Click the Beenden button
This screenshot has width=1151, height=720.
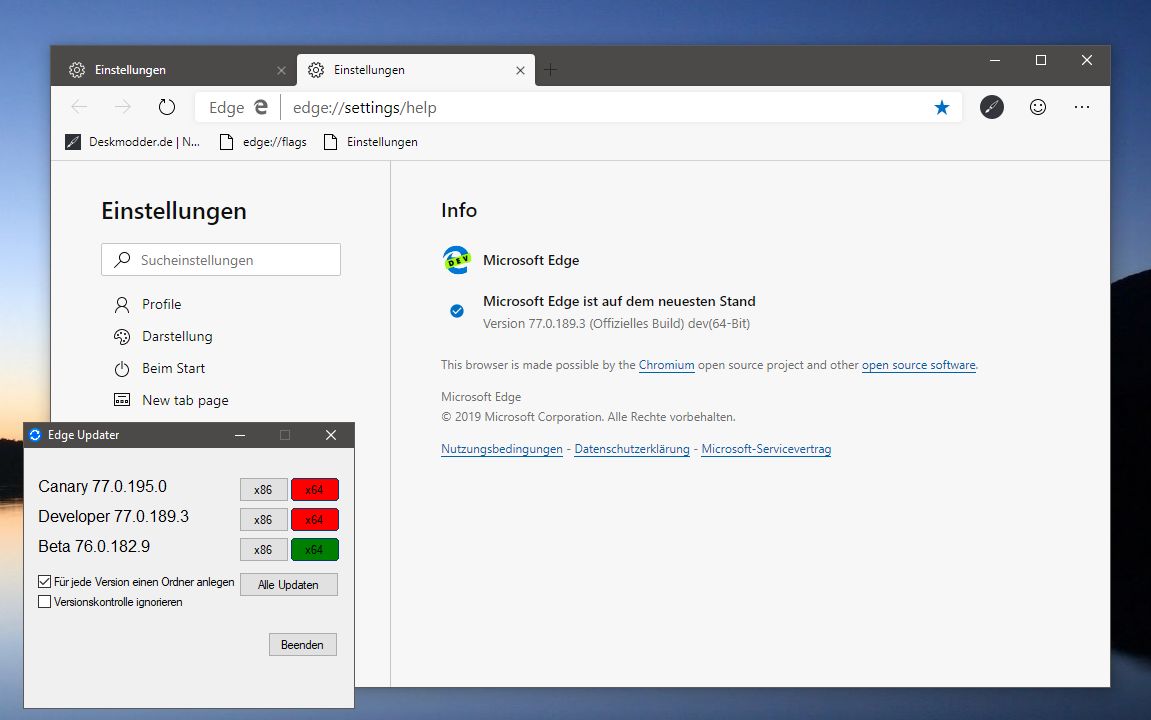coord(302,644)
